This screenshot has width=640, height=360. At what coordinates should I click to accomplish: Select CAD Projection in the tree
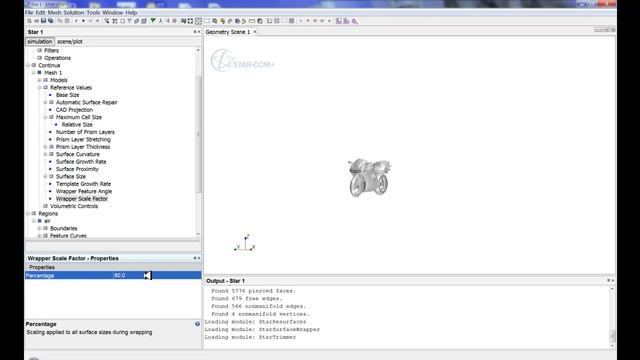[x=74, y=110]
